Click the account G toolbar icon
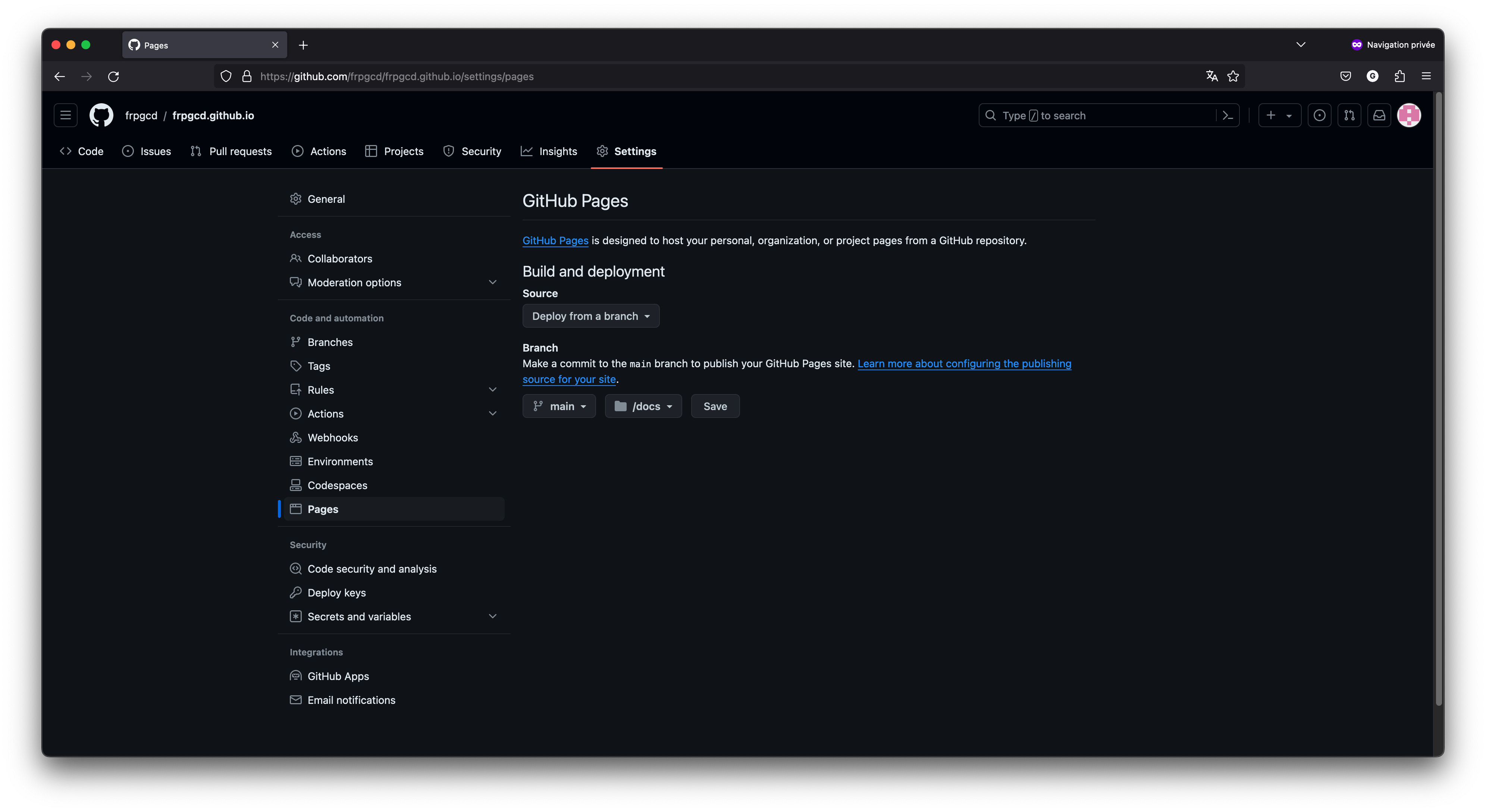Screen dimensions: 1486x812 [x=1372, y=76]
